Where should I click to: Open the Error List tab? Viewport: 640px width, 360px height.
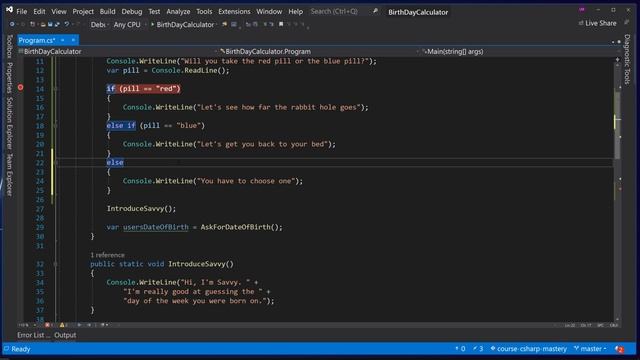pos(33,335)
